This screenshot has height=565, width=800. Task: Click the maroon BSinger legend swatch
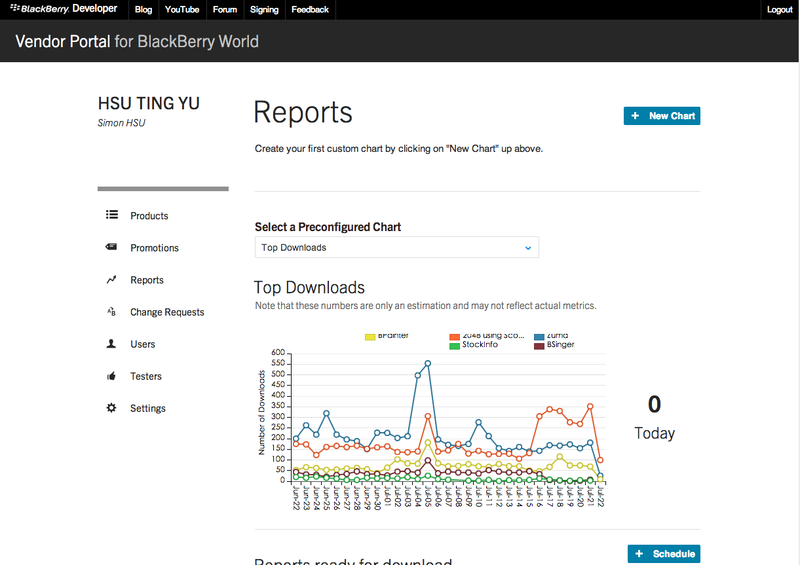[x=539, y=346]
